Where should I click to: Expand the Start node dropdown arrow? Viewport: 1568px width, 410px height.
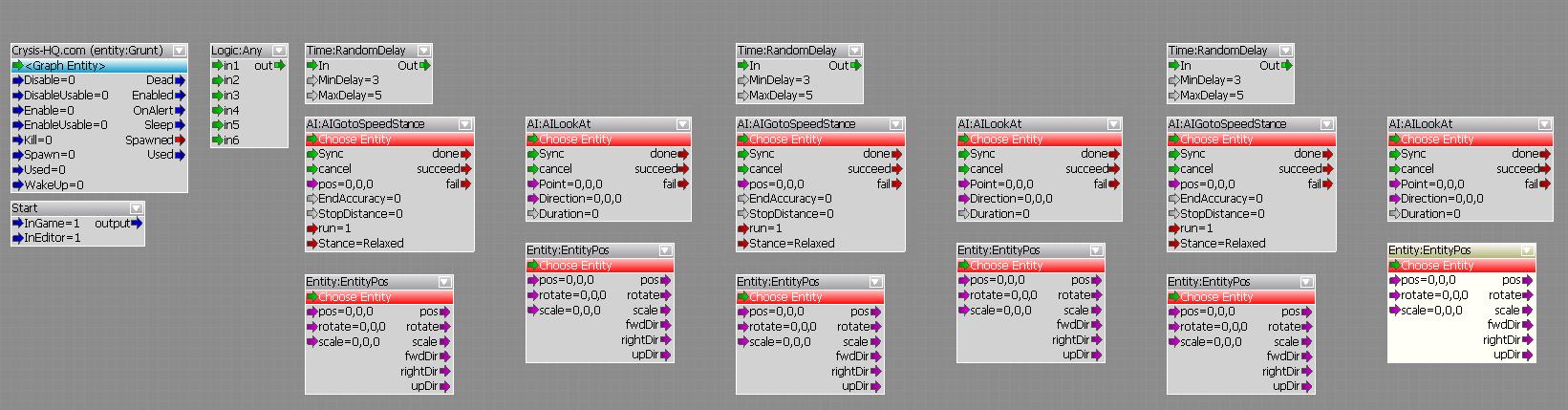coord(137,208)
